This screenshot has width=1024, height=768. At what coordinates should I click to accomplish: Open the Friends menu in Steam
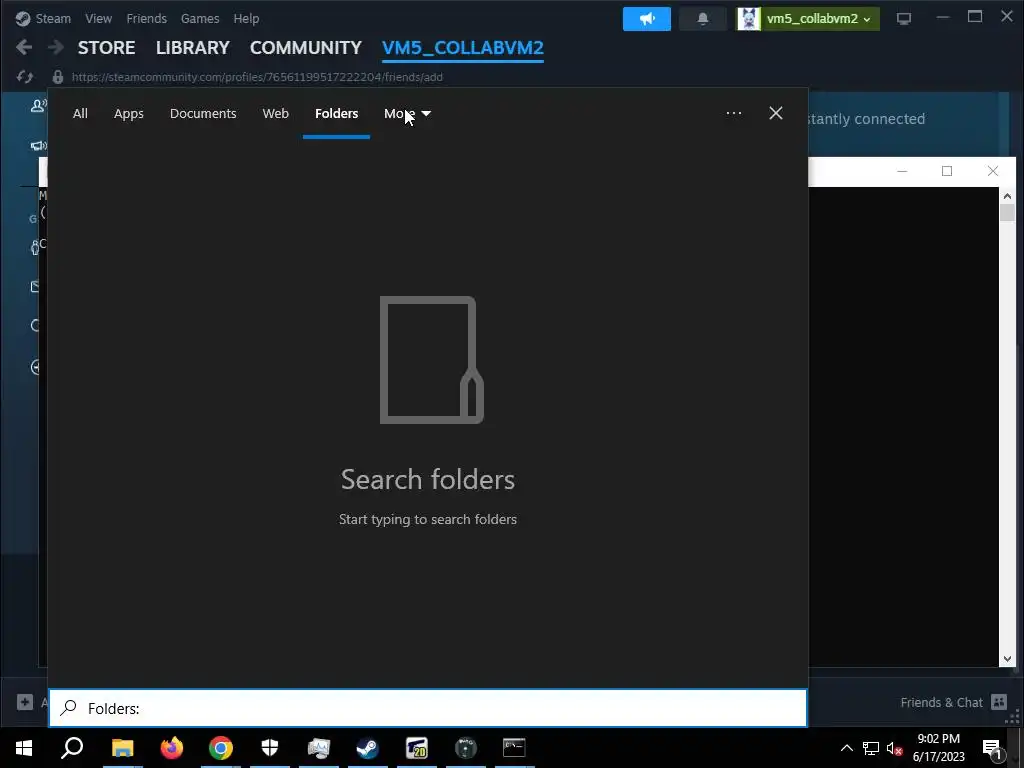pyautogui.click(x=146, y=18)
